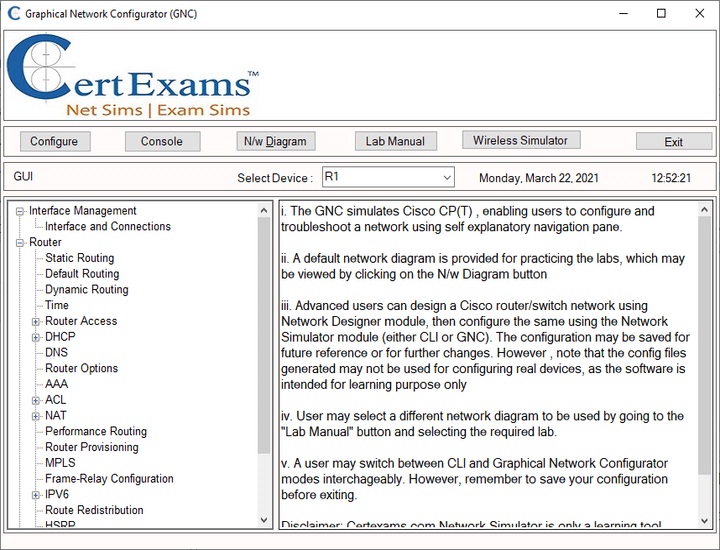720x550 pixels.
Task: Click the description pane scroll-down arrow
Action: (x=704, y=521)
